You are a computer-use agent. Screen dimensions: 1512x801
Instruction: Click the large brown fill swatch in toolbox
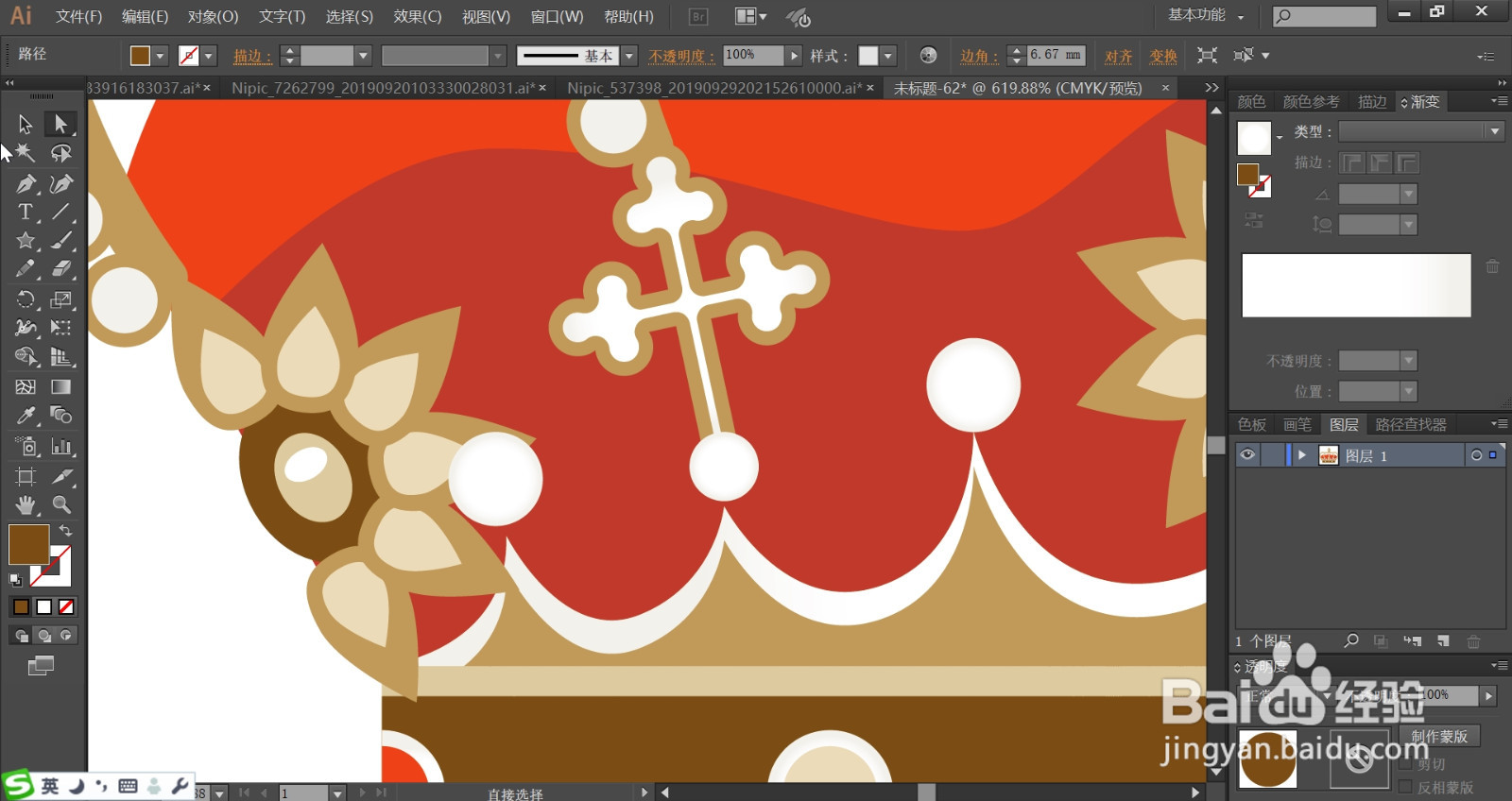click(29, 545)
